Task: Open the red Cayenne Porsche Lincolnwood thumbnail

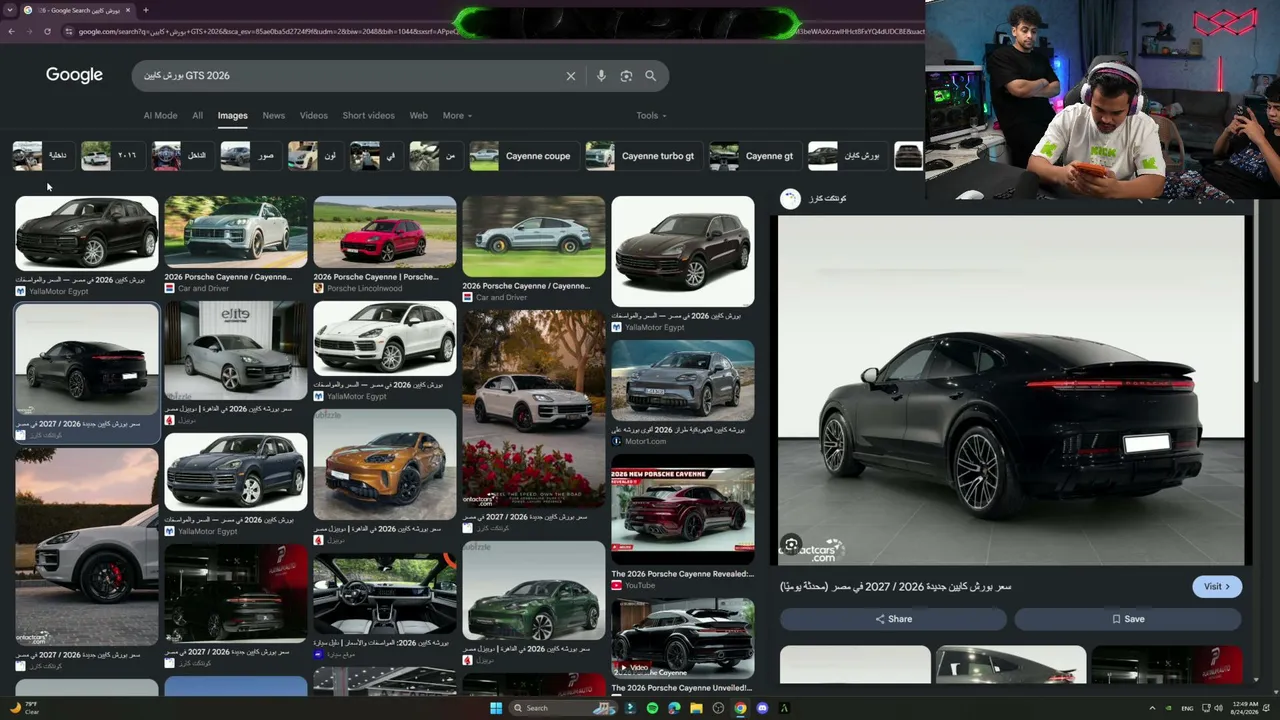Action: (x=385, y=232)
